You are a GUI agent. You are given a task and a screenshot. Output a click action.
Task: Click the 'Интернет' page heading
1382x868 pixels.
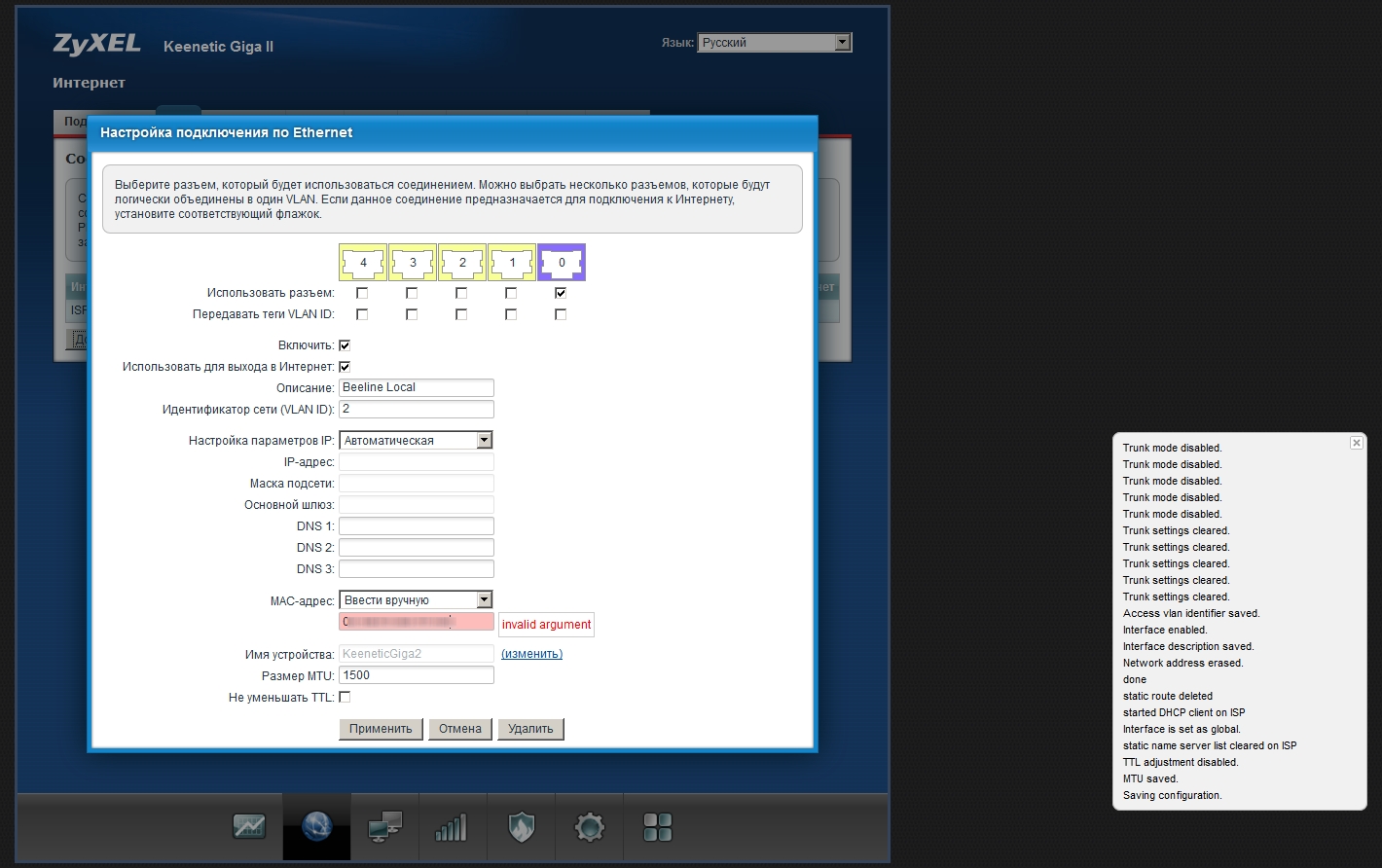(x=89, y=83)
